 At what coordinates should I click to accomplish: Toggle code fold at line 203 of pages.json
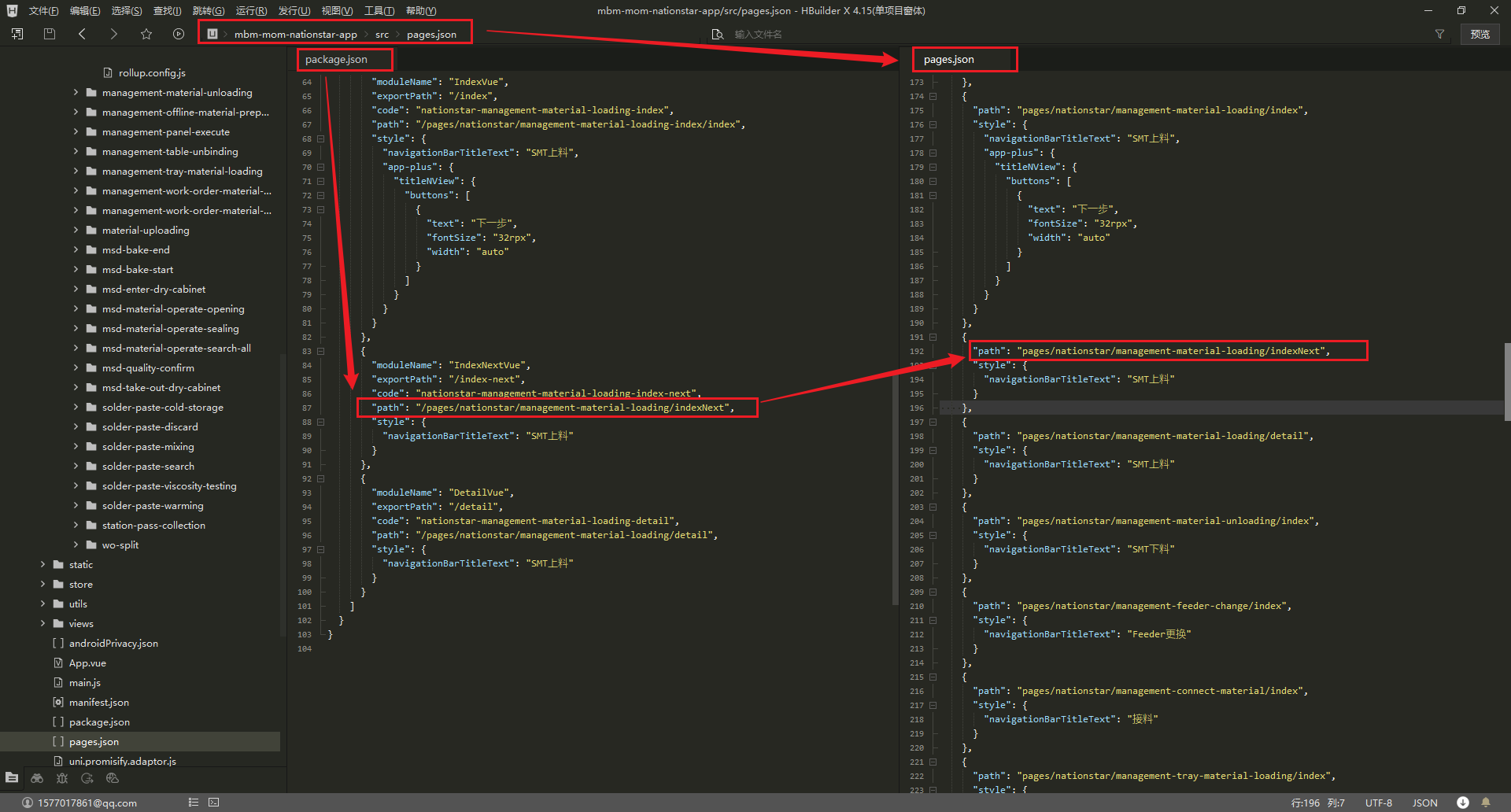pos(933,507)
